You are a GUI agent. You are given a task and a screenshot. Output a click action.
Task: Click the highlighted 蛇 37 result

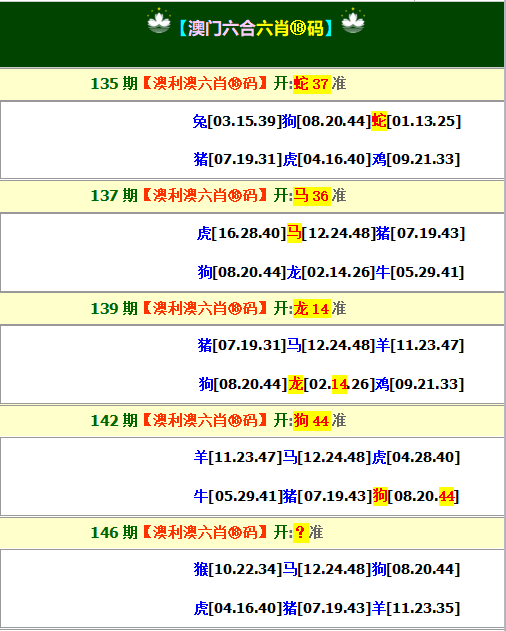312,84
